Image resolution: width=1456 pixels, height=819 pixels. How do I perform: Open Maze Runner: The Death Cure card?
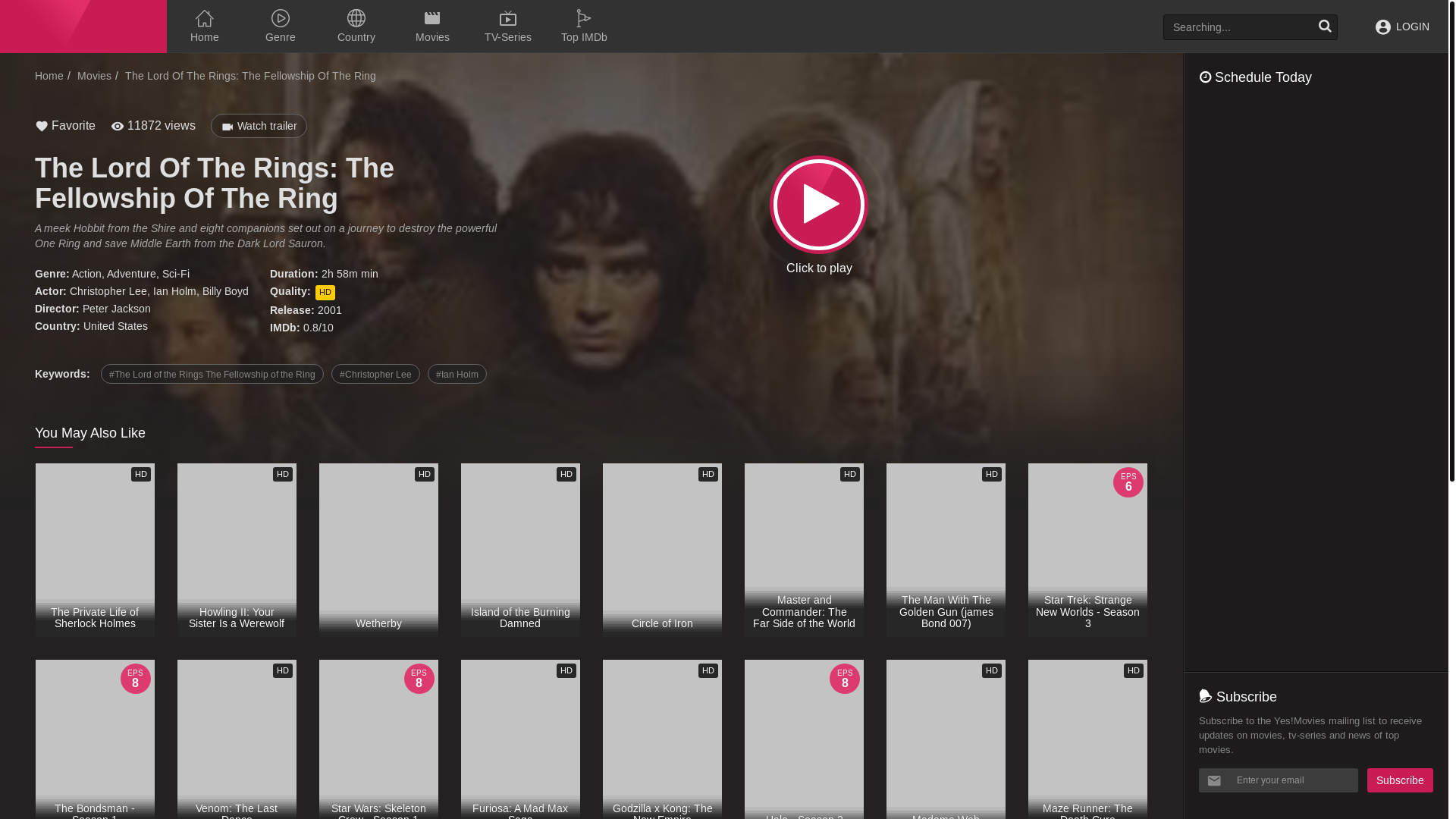click(1087, 739)
